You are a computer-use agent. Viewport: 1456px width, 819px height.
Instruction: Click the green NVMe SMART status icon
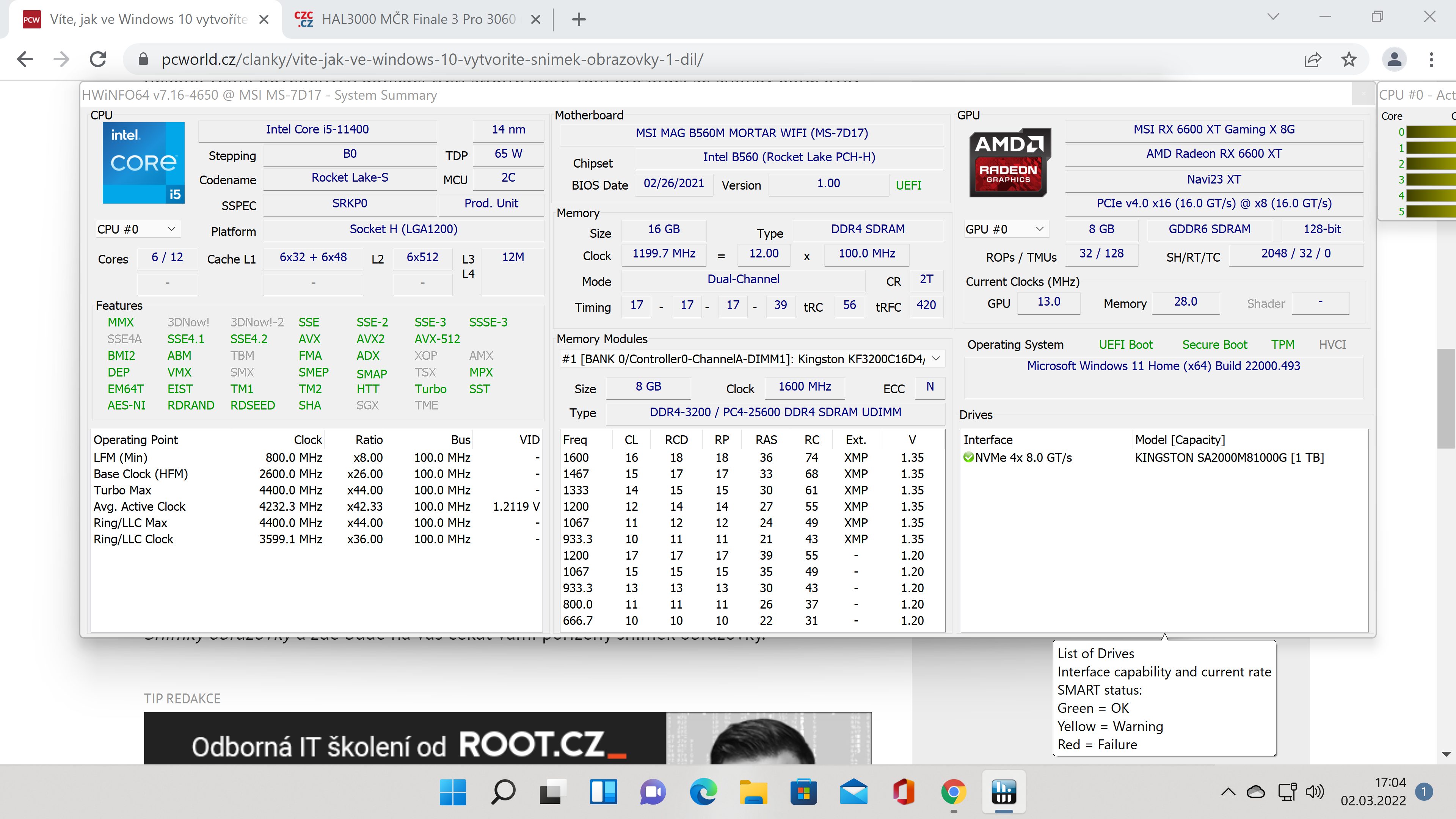pos(969,457)
